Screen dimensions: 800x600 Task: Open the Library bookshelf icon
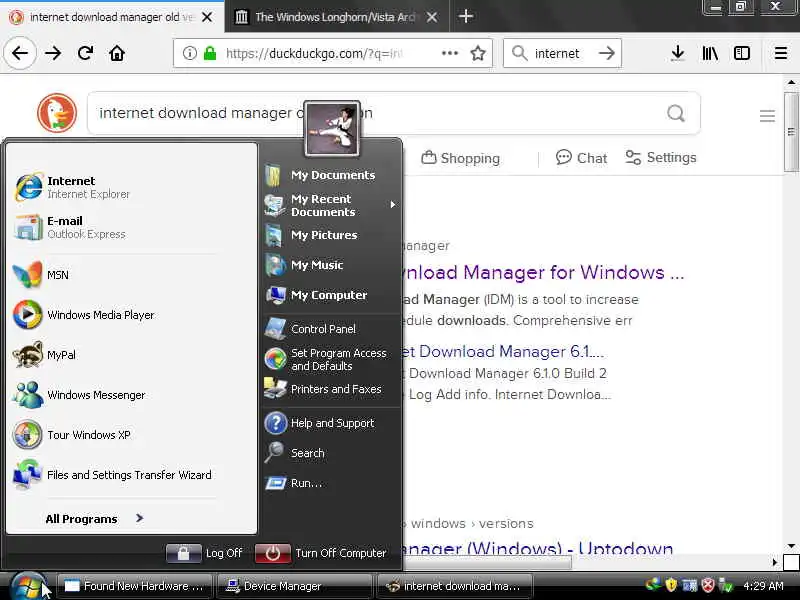point(710,53)
